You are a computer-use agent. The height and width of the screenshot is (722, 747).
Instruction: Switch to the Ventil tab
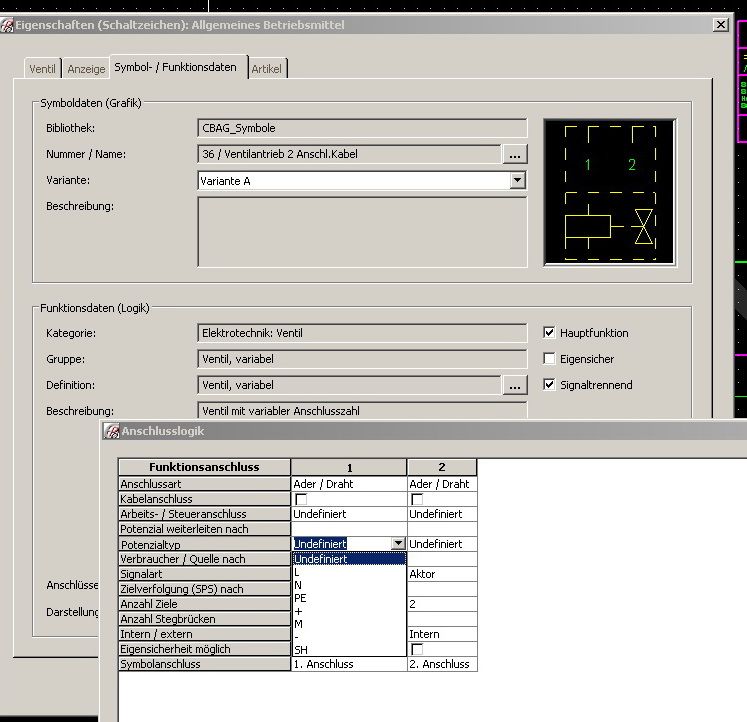click(42, 69)
